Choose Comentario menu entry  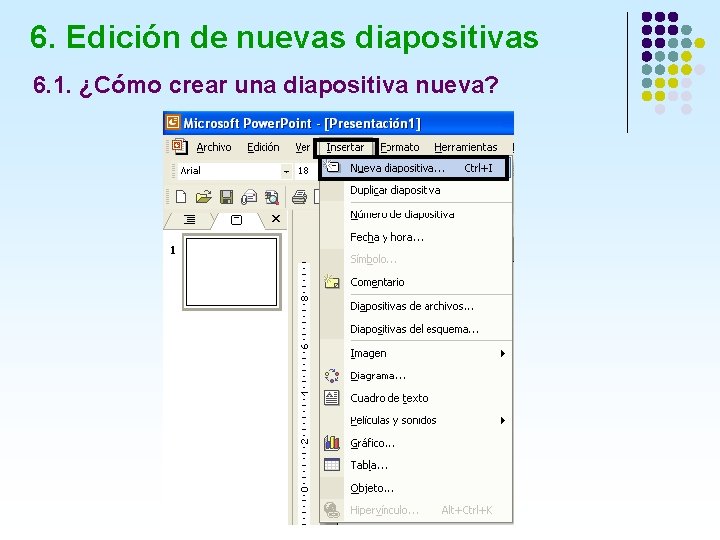(416, 282)
